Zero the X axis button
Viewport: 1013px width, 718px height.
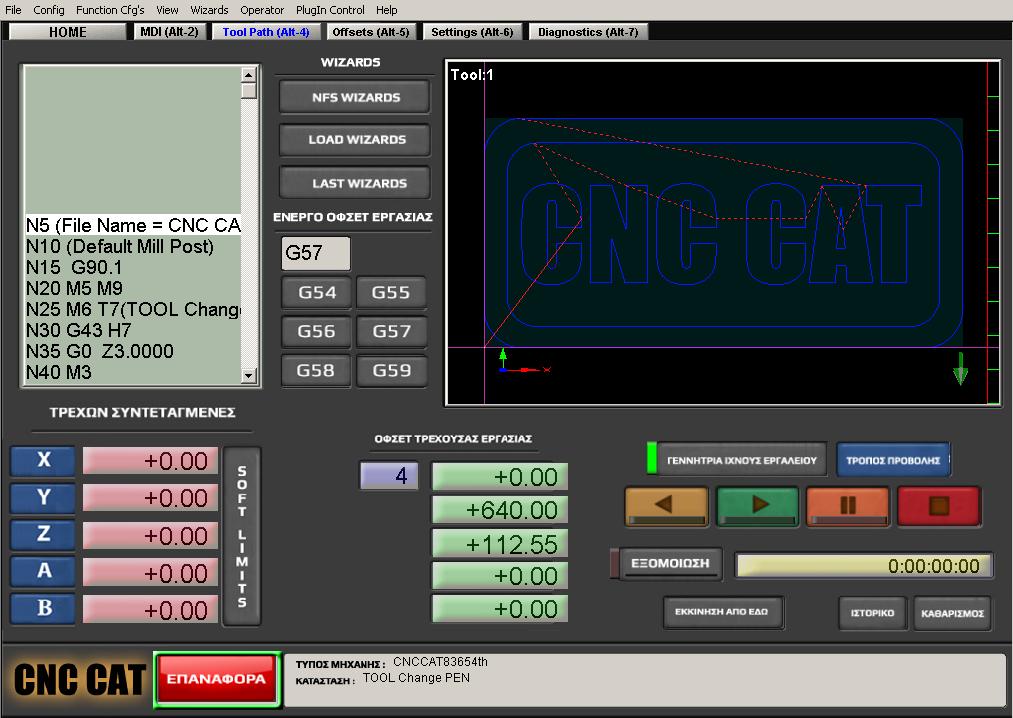point(43,461)
